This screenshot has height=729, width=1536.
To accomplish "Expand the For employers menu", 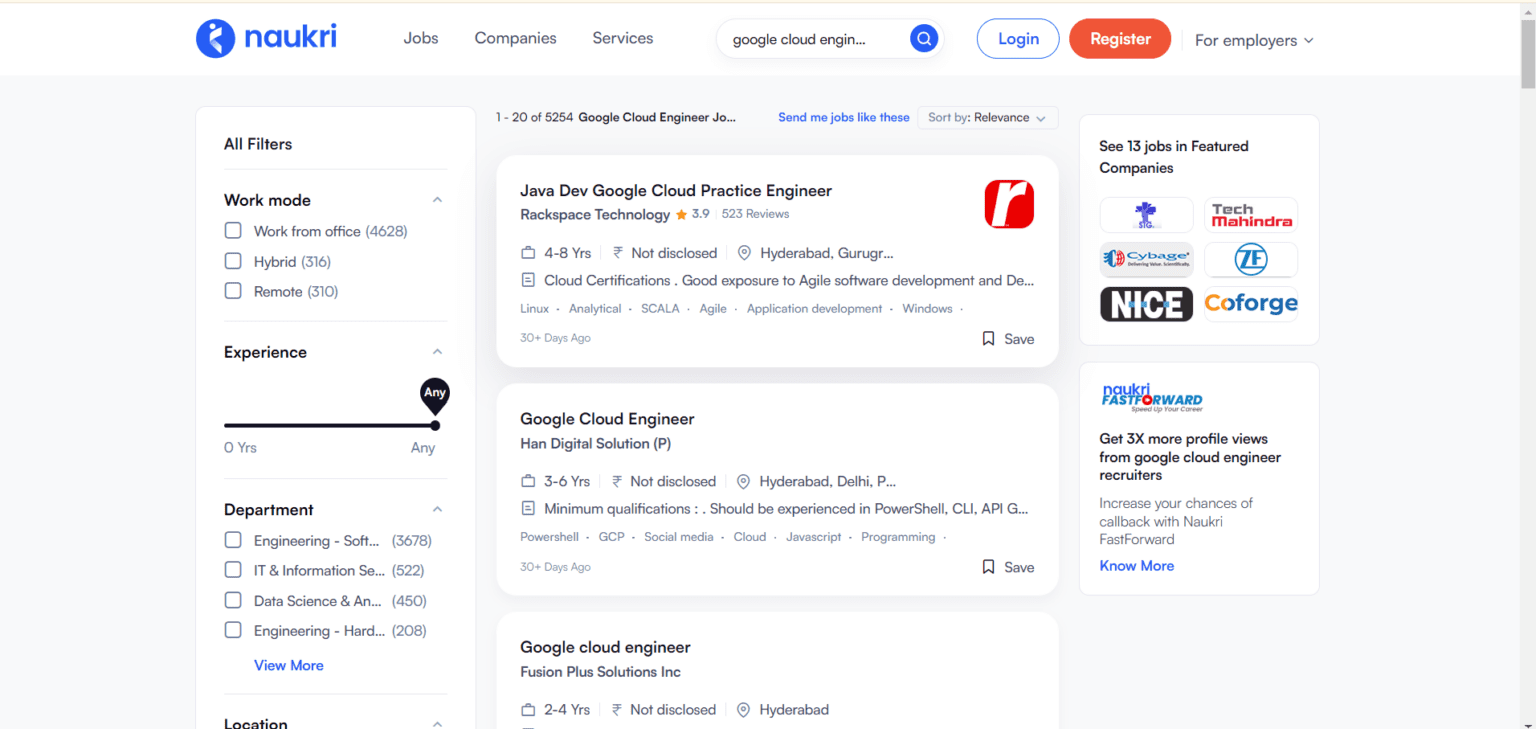I will tap(1253, 40).
